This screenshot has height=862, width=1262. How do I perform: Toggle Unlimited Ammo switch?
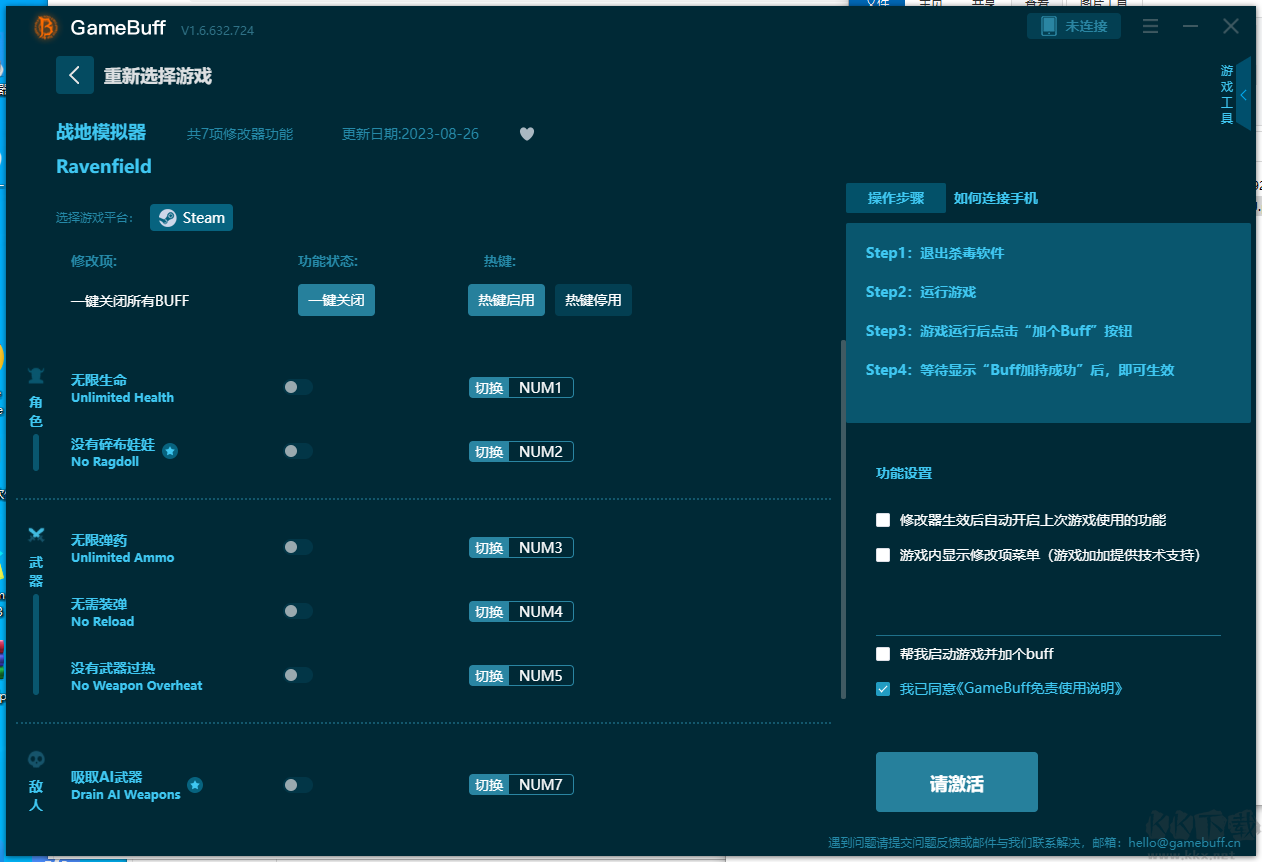click(298, 547)
